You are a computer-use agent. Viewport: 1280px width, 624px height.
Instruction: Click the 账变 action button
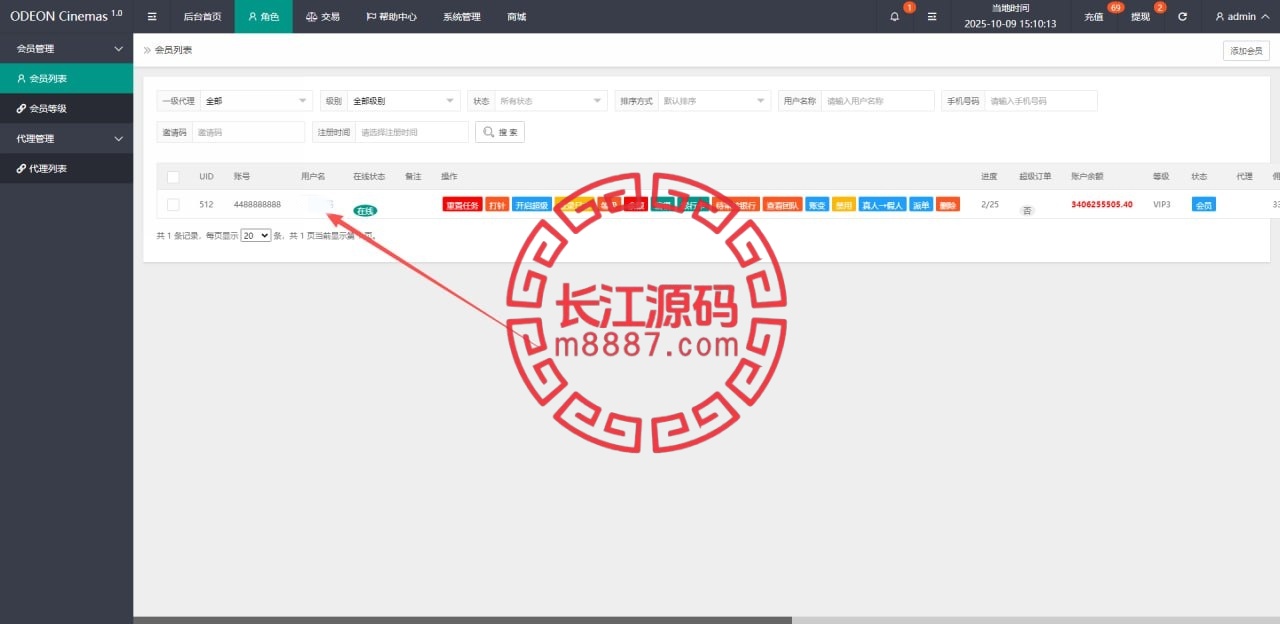pyautogui.click(x=817, y=205)
